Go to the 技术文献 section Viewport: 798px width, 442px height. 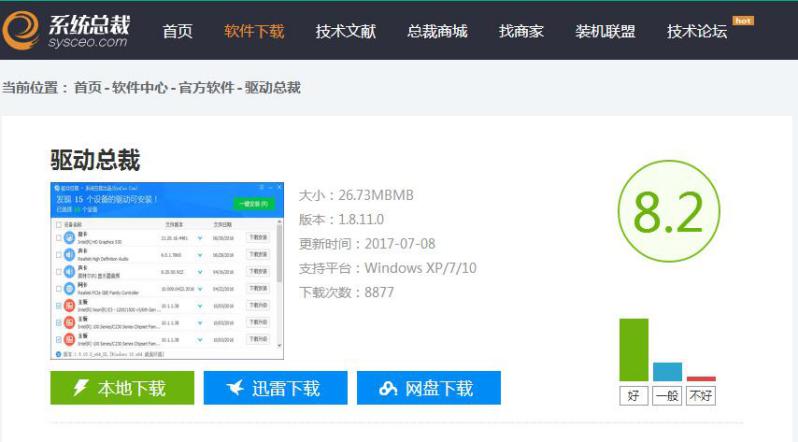tap(346, 32)
